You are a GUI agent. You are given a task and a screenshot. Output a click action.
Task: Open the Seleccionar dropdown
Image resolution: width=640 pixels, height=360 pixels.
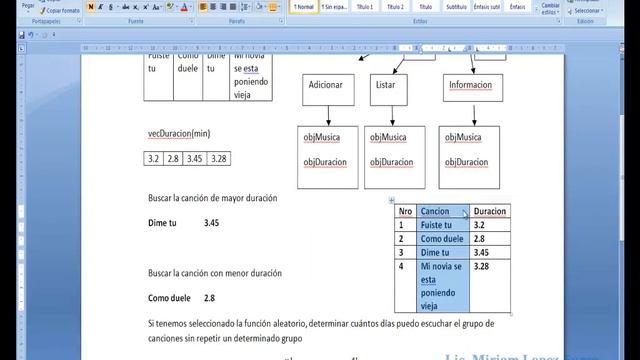(585, 11)
